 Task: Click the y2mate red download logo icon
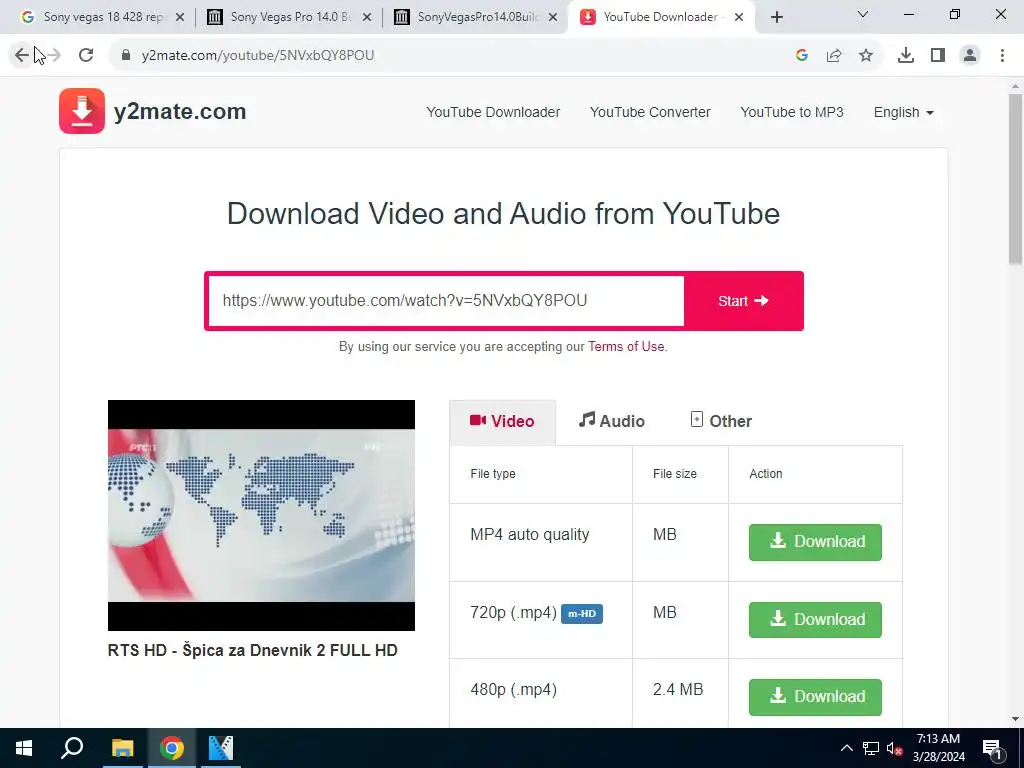[82, 111]
